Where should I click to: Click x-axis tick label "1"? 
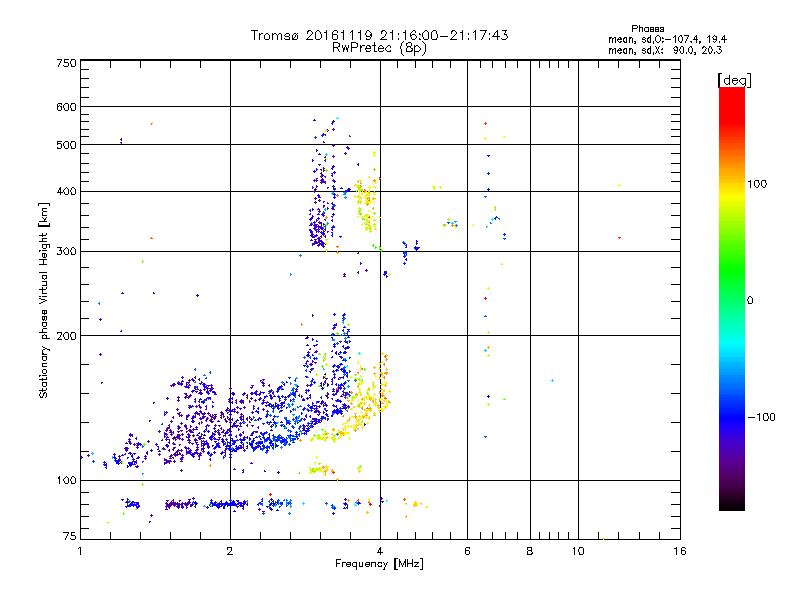tap(80, 551)
